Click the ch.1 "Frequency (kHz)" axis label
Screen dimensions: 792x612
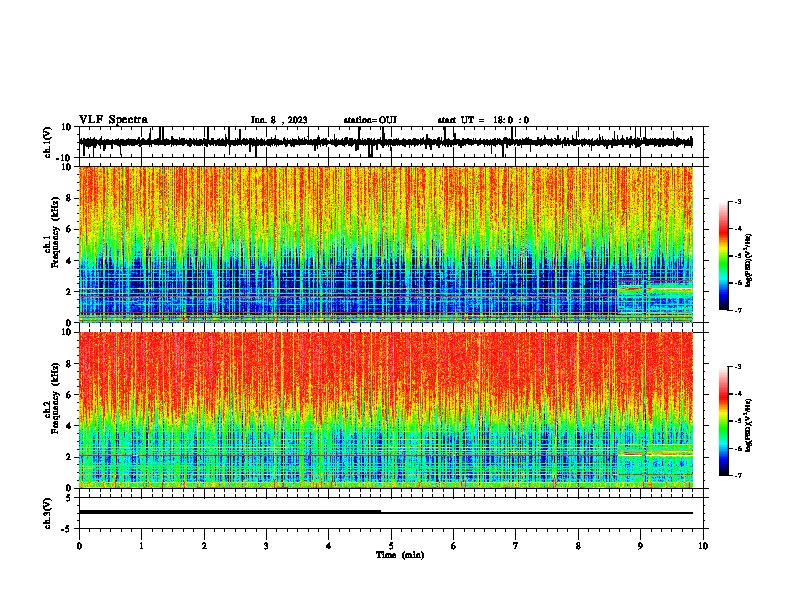click(x=55, y=233)
